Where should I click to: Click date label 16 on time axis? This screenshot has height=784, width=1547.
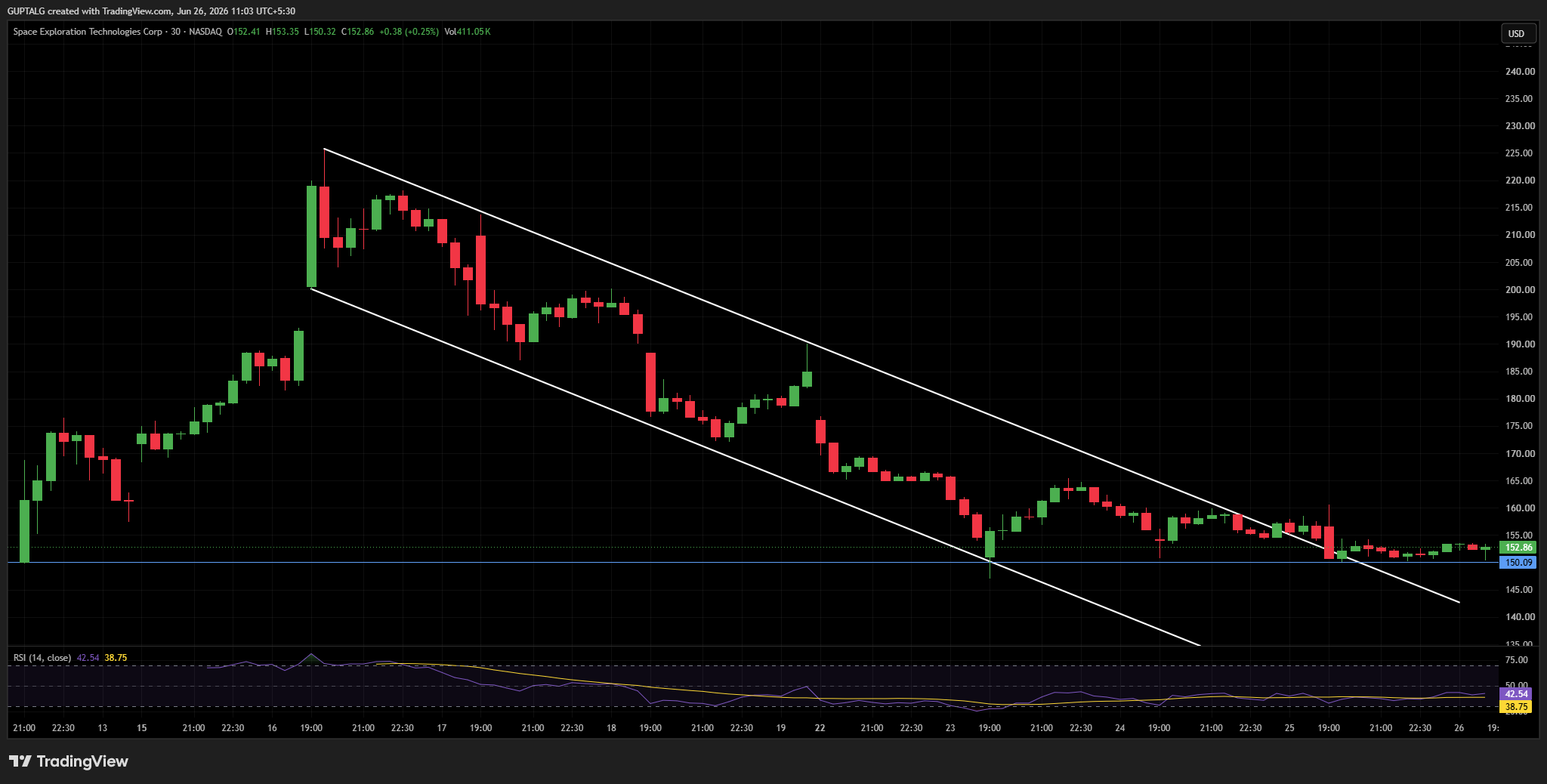272,728
